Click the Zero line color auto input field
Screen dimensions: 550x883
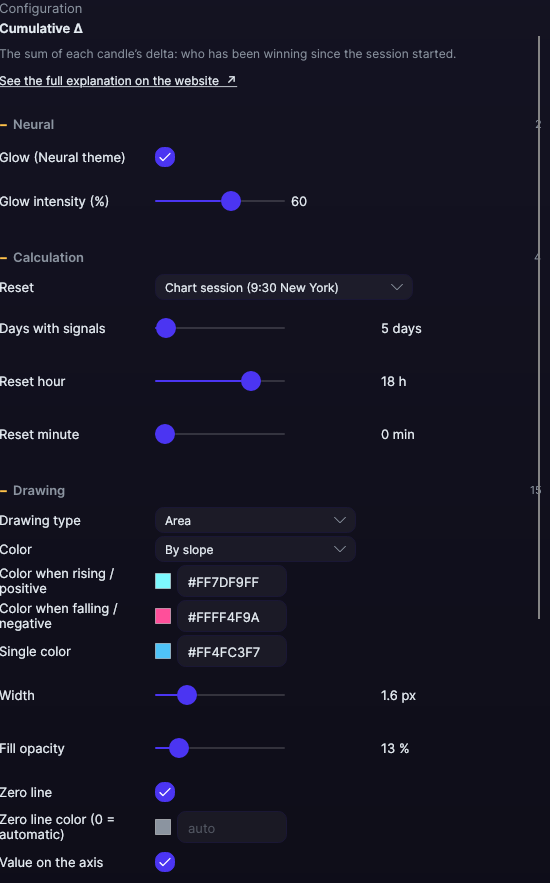coord(232,827)
